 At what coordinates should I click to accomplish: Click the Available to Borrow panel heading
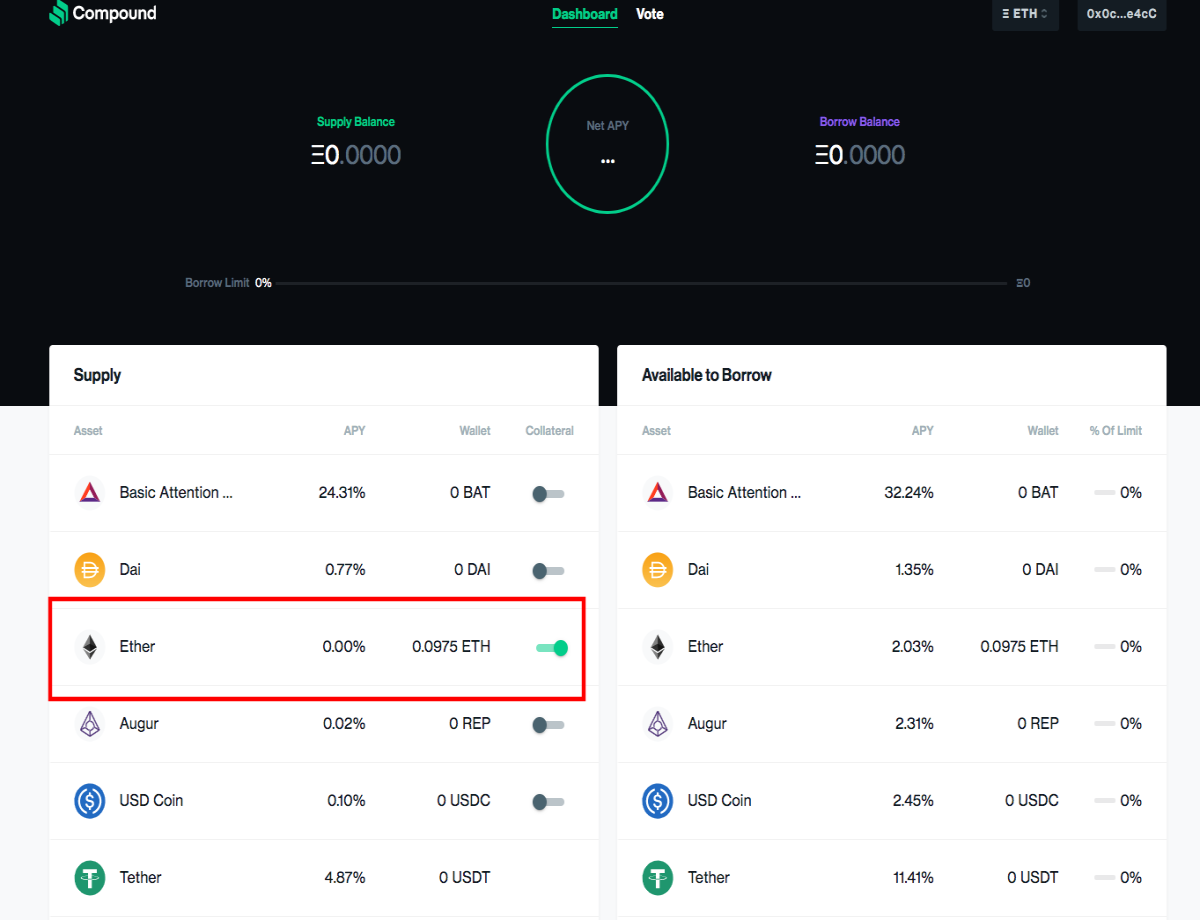(x=707, y=375)
